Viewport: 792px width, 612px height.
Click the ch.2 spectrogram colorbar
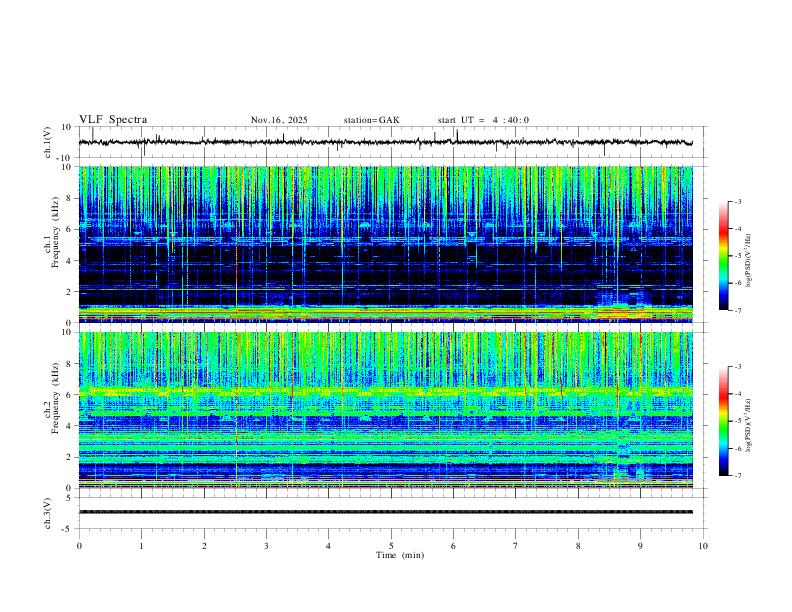click(723, 421)
